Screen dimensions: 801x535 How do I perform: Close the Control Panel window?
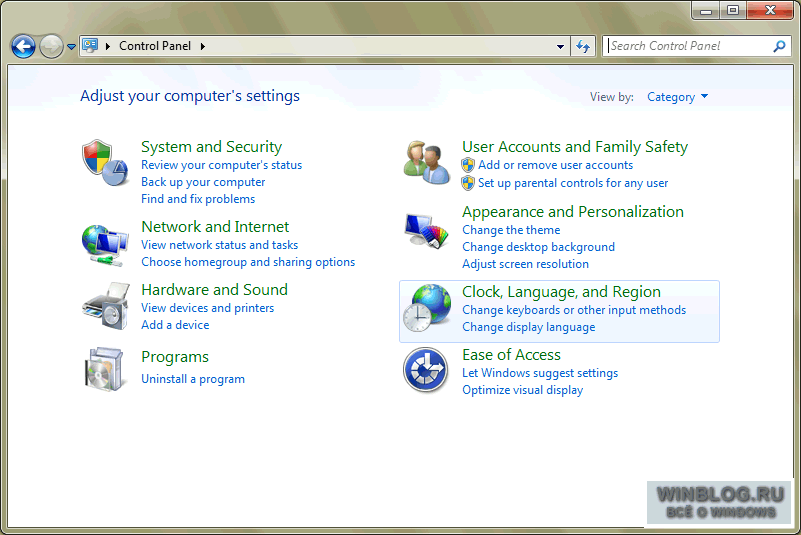tap(770, 10)
